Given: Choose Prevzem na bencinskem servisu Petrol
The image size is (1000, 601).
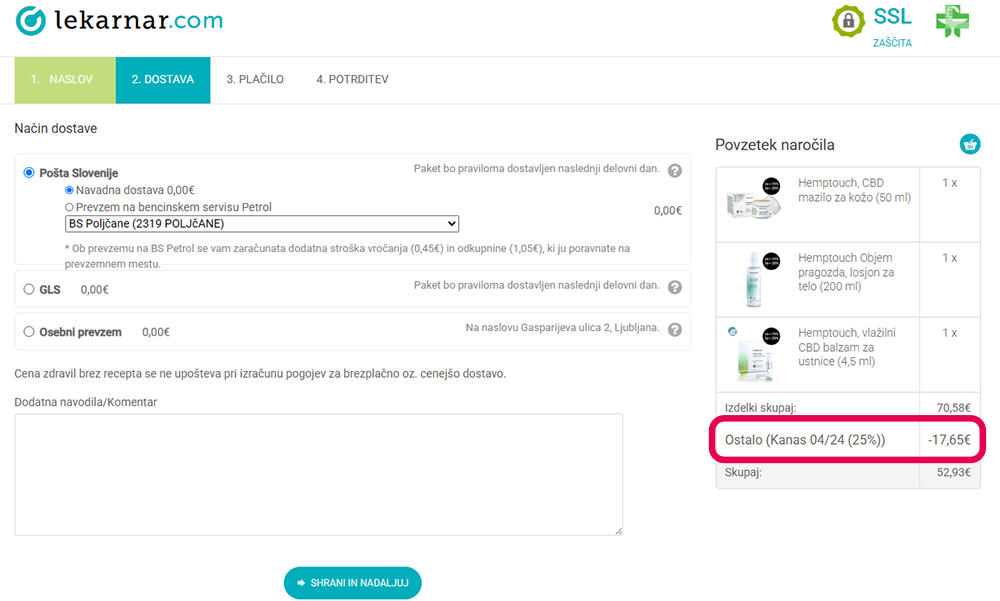Looking at the screenshot, I should [x=69, y=207].
